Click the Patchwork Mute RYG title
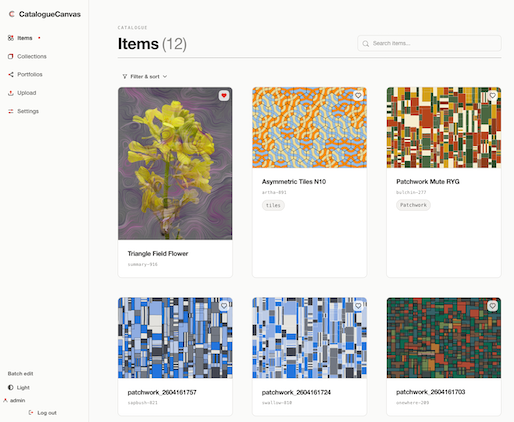 [x=428, y=182]
